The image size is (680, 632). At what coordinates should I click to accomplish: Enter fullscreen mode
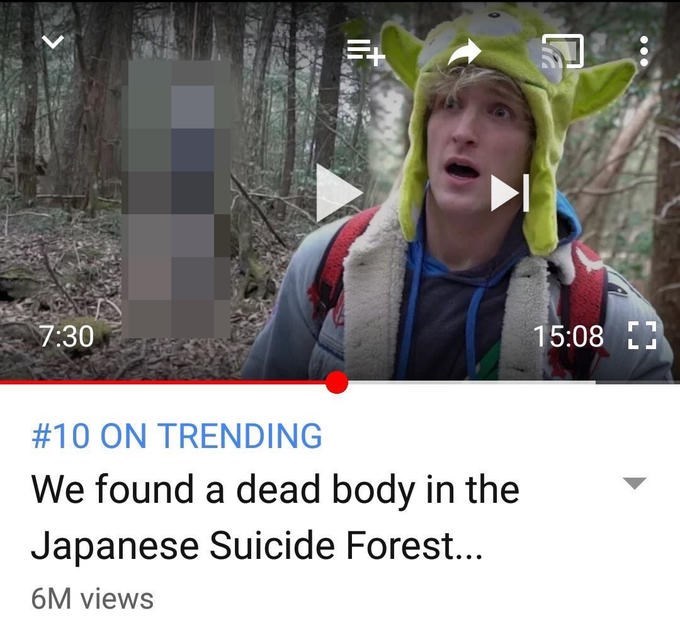642,336
